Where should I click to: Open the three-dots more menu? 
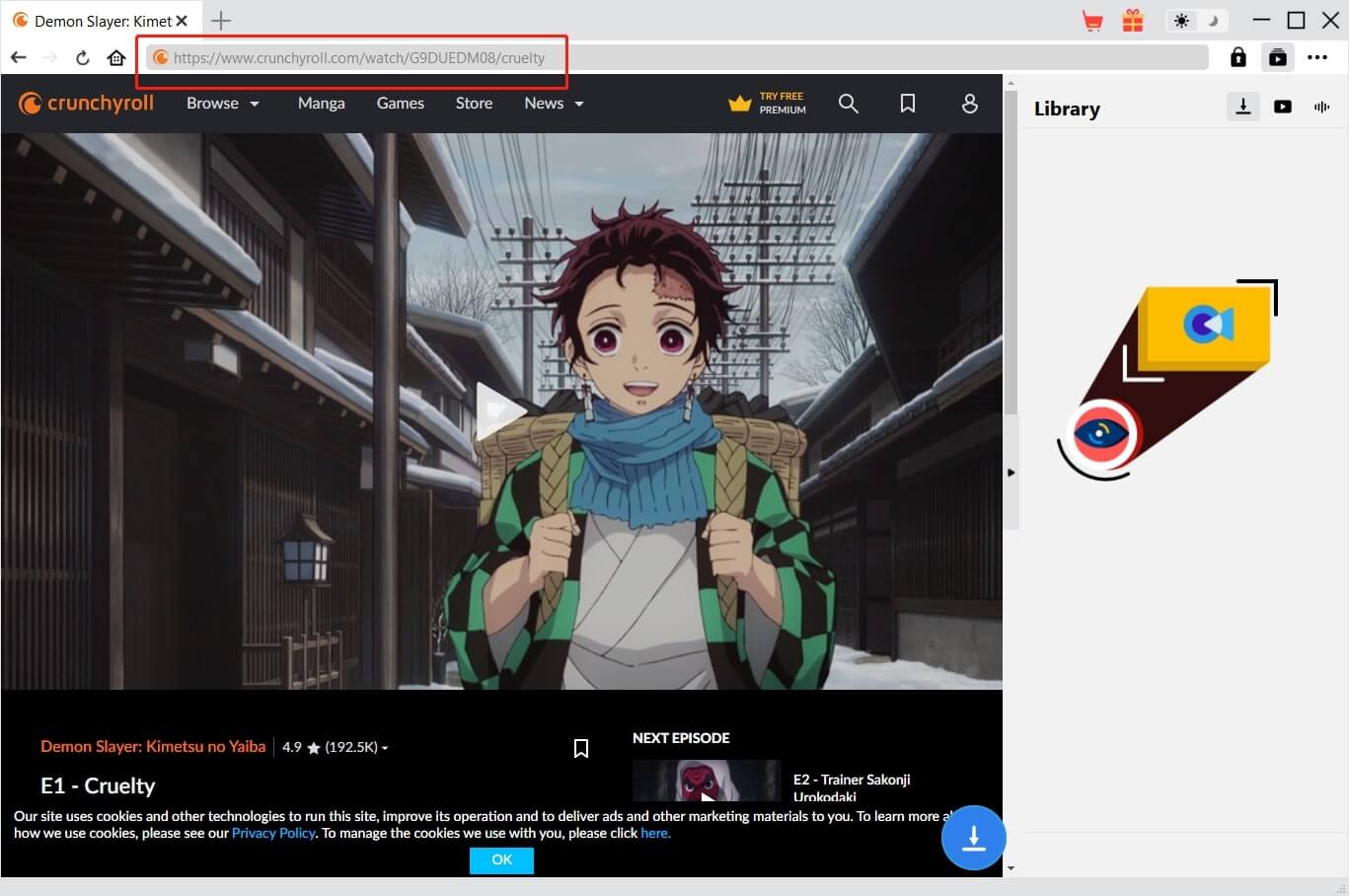pyautogui.click(x=1317, y=57)
